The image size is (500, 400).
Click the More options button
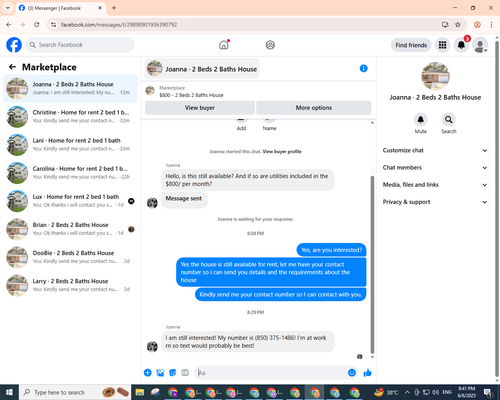[314, 108]
